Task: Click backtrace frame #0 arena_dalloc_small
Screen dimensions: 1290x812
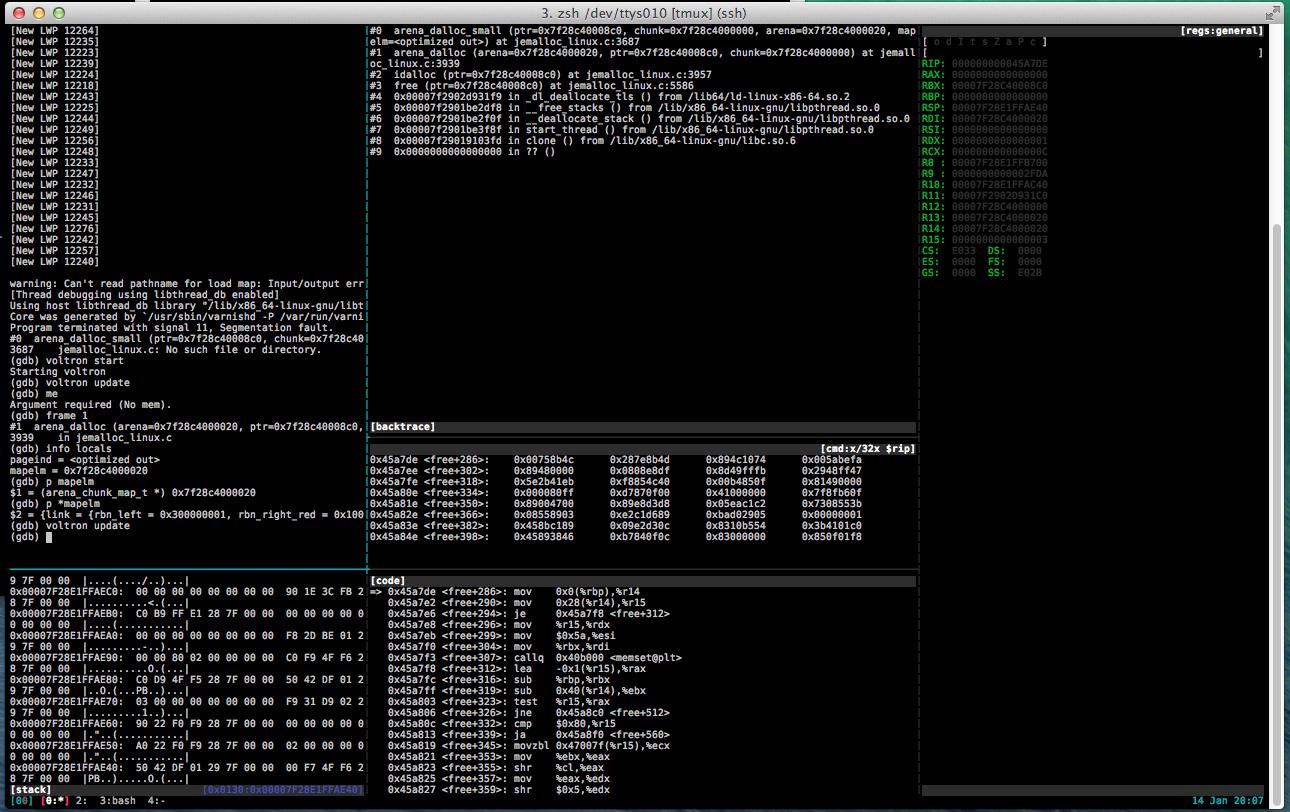Action: tap(642, 37)
